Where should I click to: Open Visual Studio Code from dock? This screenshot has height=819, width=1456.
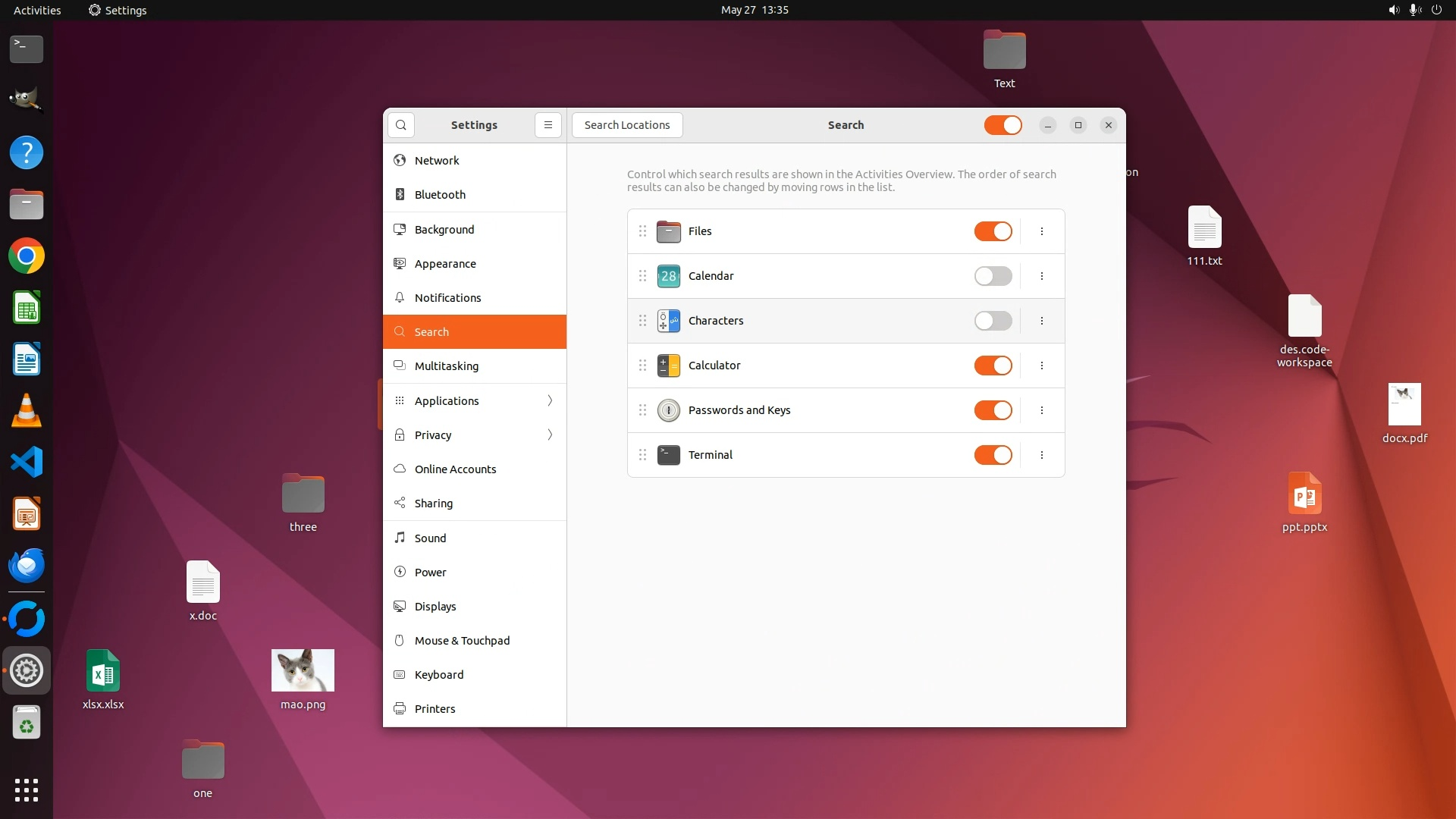27,463
